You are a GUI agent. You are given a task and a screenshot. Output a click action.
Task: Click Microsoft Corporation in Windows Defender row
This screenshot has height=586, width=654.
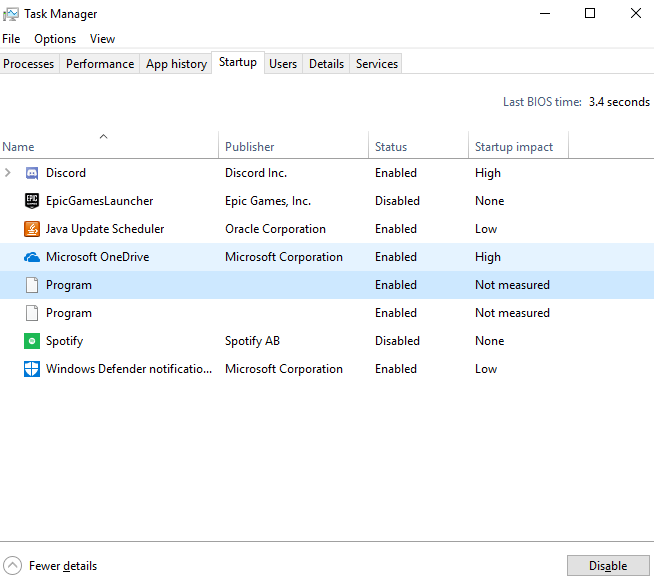(284, 369)
